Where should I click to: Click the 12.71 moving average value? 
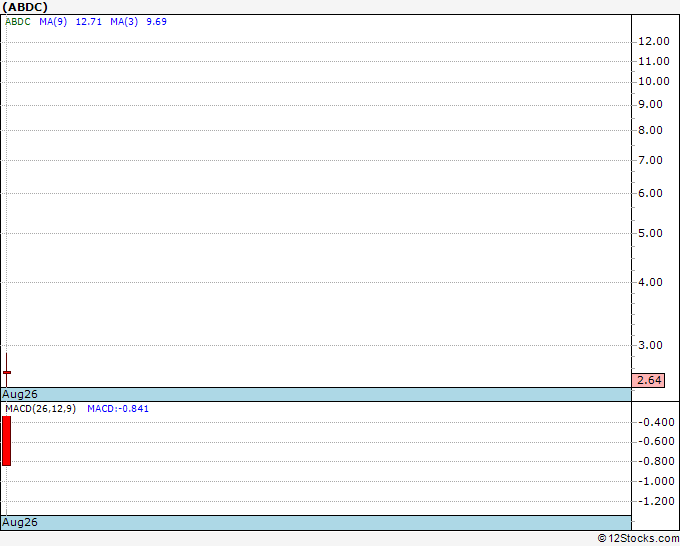point(88,22)
